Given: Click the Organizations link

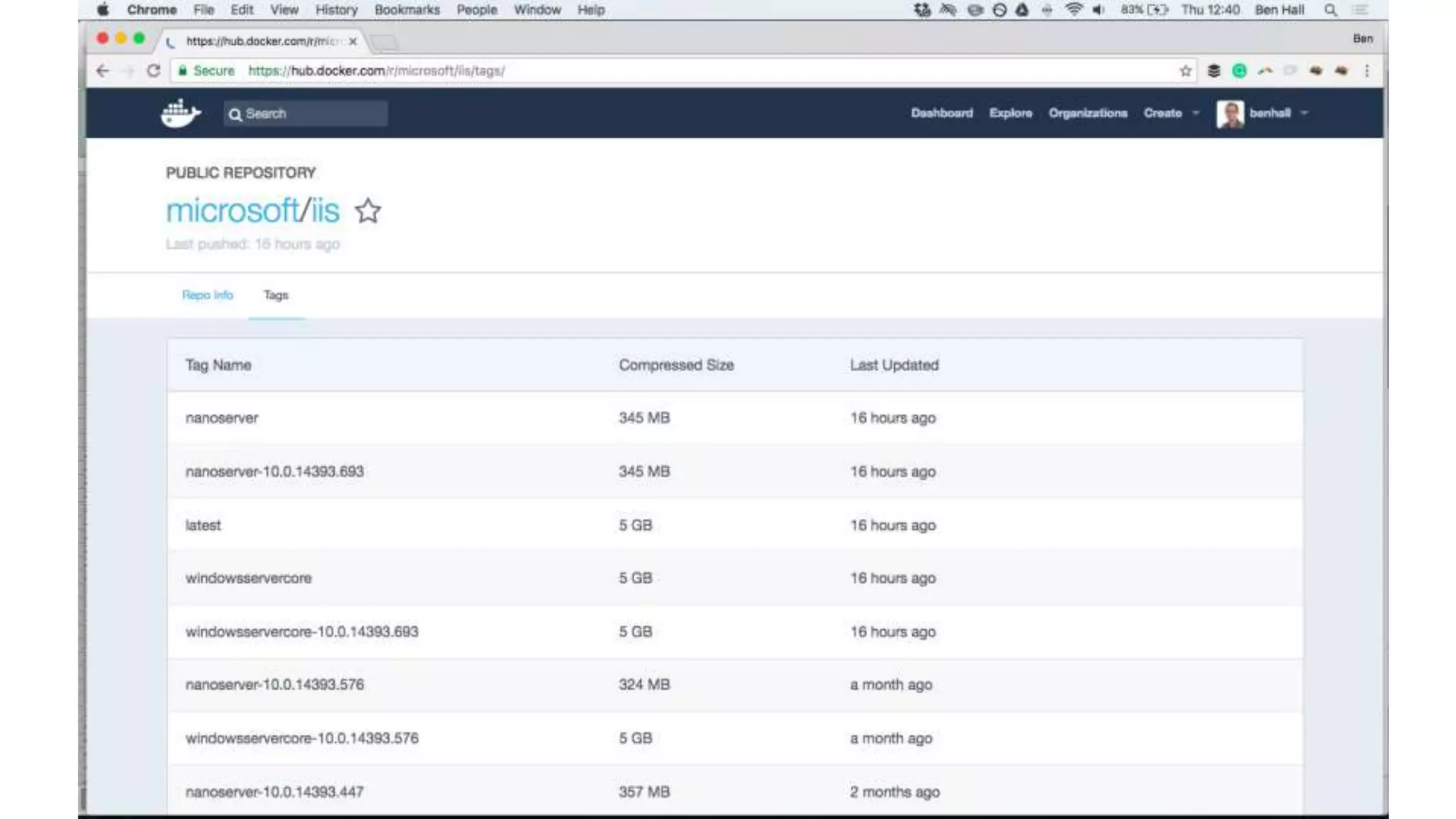Looking at the screenshot, I should click(1088, 113).
